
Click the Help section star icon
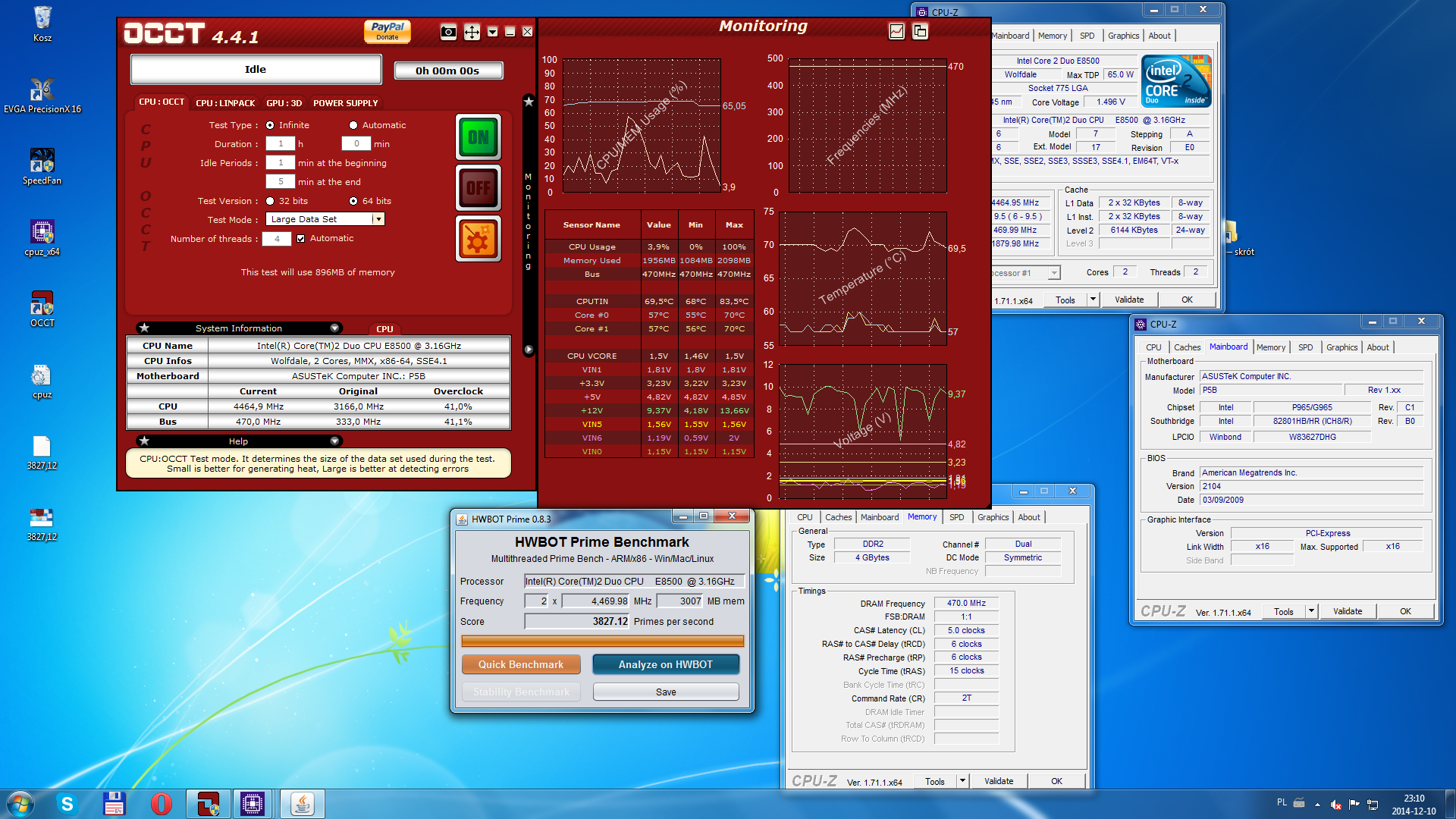(x=144, y=441)
